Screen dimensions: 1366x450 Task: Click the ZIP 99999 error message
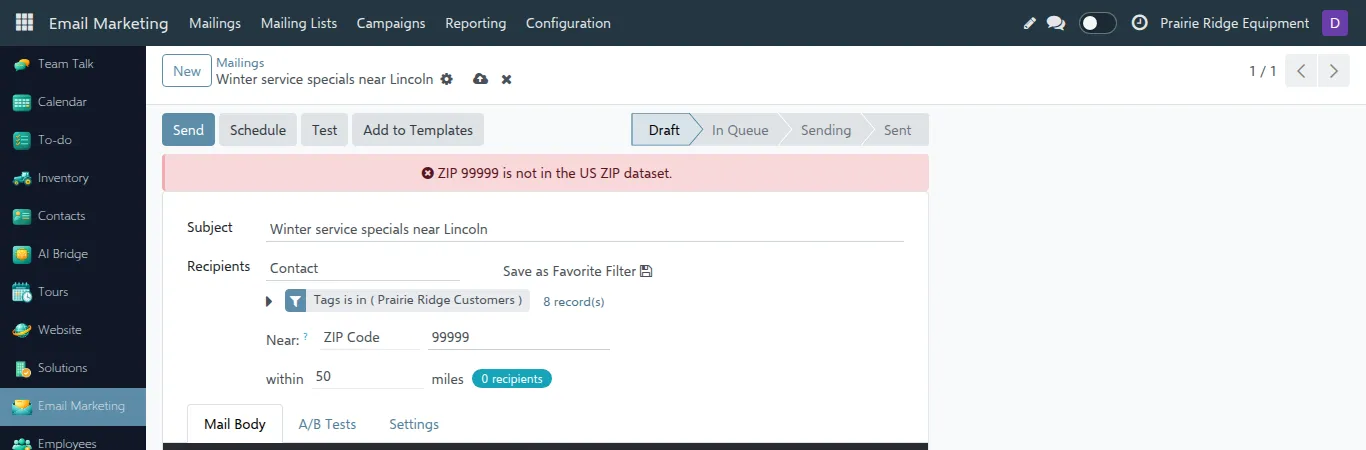[x=546, y=173]
